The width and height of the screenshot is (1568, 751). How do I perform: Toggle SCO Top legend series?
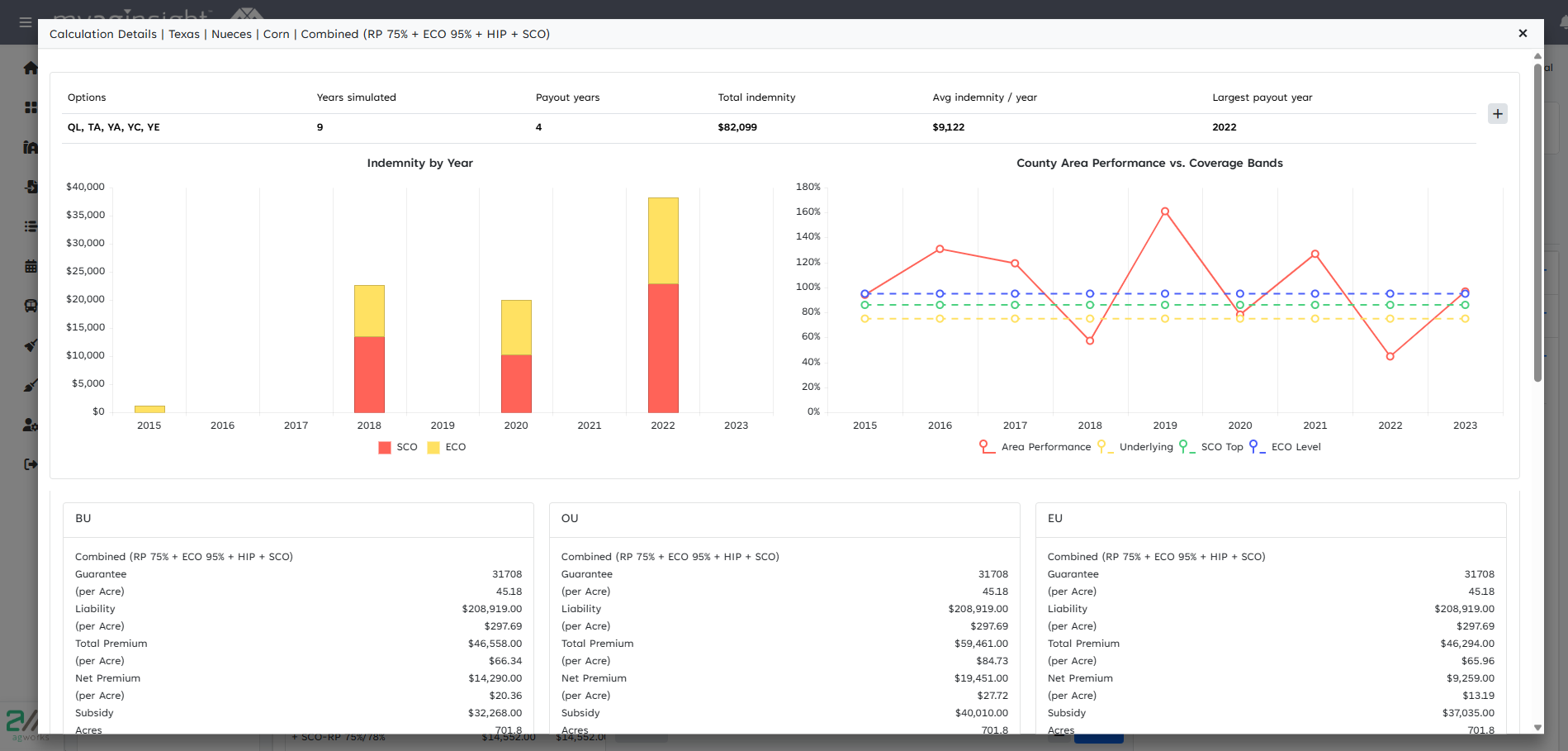pyautogui.click(x=1210, y=447)
